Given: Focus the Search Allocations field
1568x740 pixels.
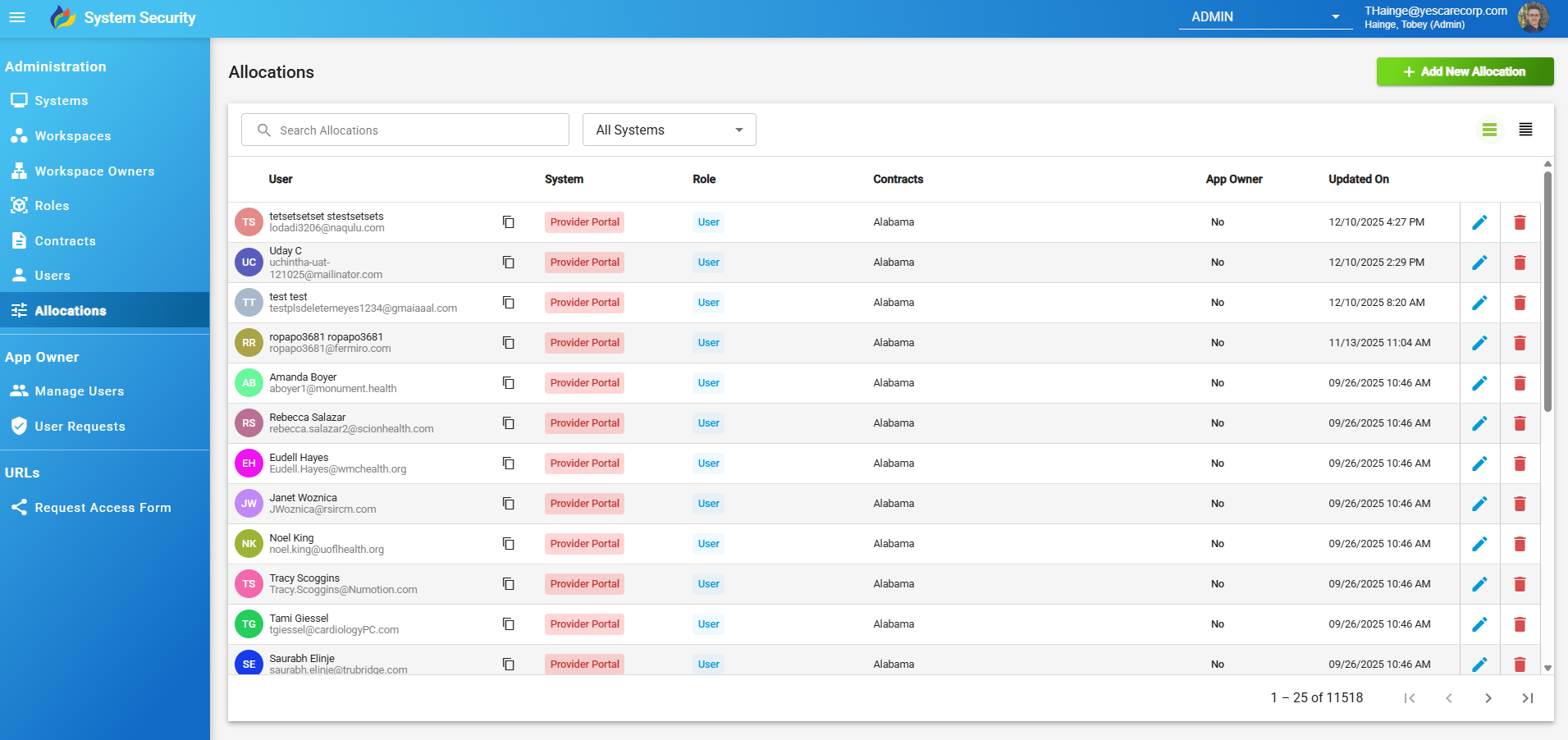Looking at the screenshot, I should click(x=405, y=130).
